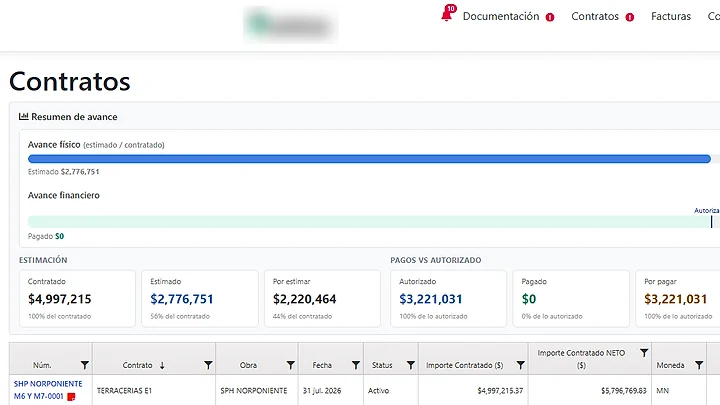Filter the Importe Contratado NETO column
Image resolution: width=720 pixels, height=405 pixels.
(644, 353)
